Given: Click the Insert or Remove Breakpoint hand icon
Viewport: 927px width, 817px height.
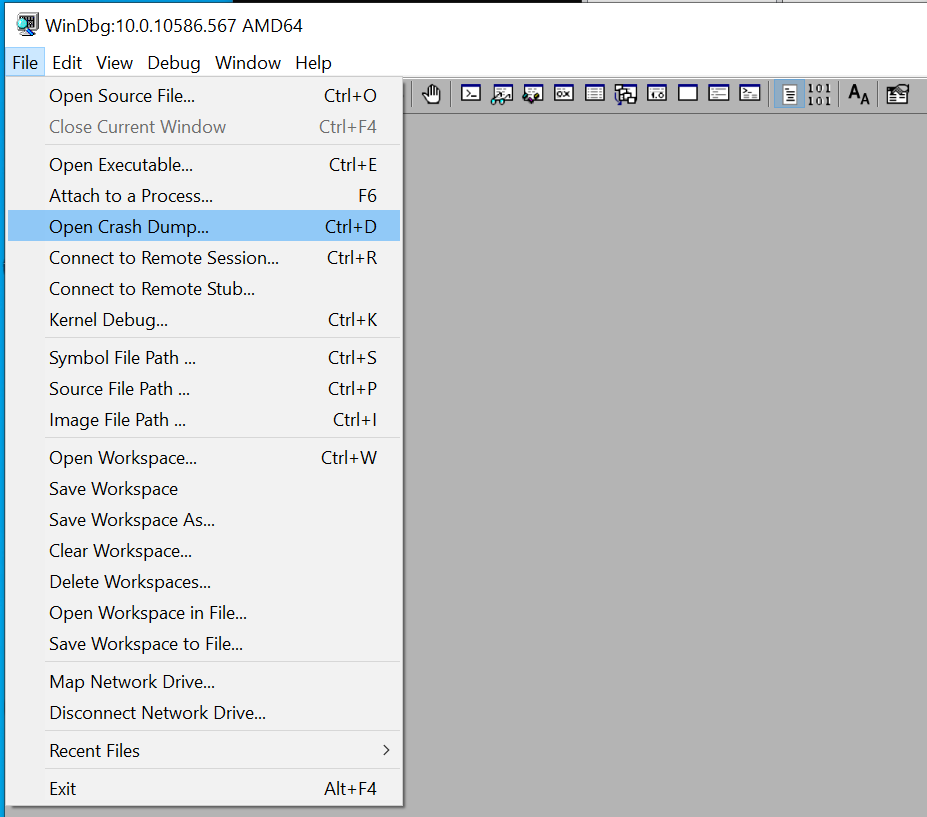Looking at the screenshot, I should click(432, 94).
